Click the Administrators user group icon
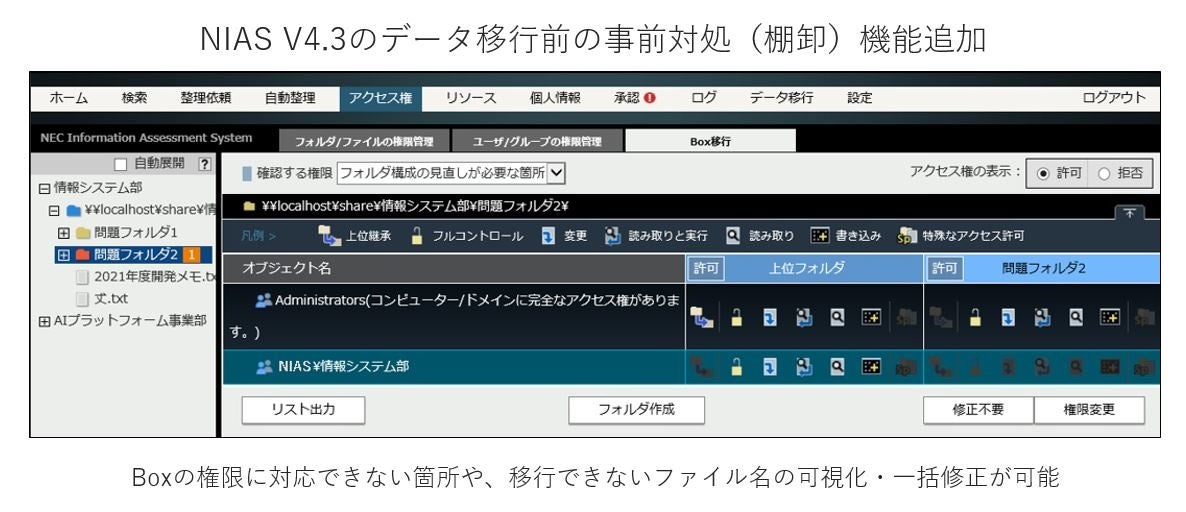Screen dimensions: 1186x512 click(x=263, y=301)
